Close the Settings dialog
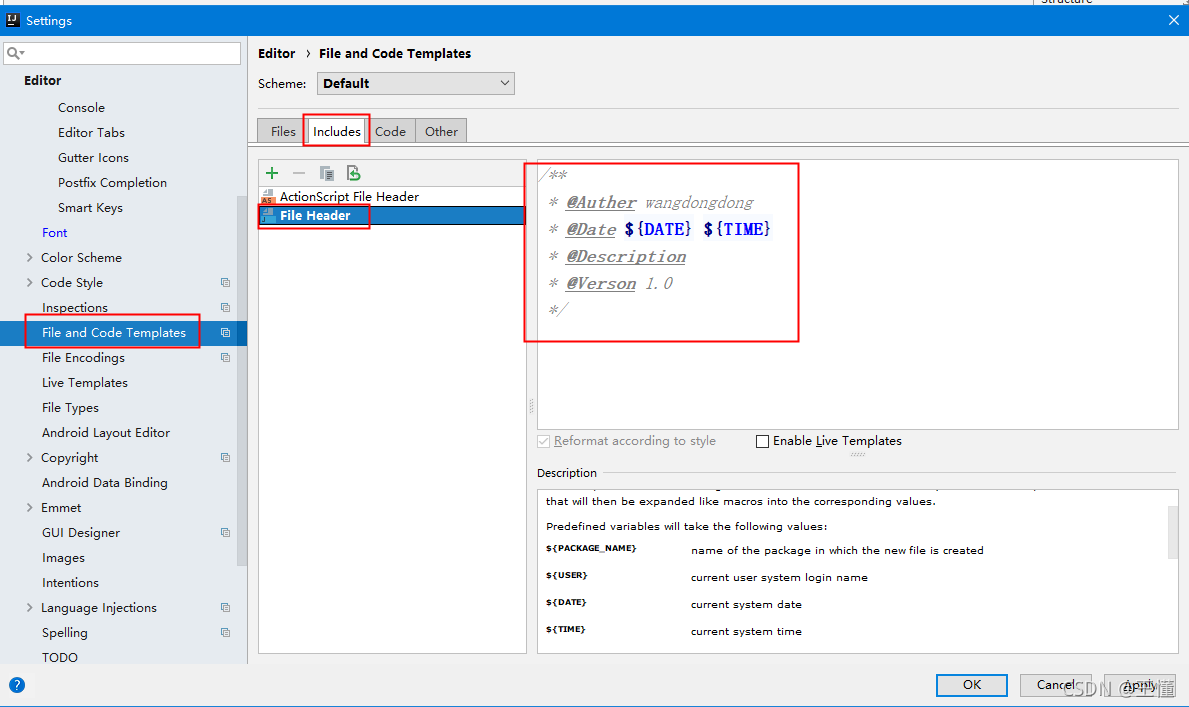This screenshot has height=707, width=1189. pos(1174,20)
